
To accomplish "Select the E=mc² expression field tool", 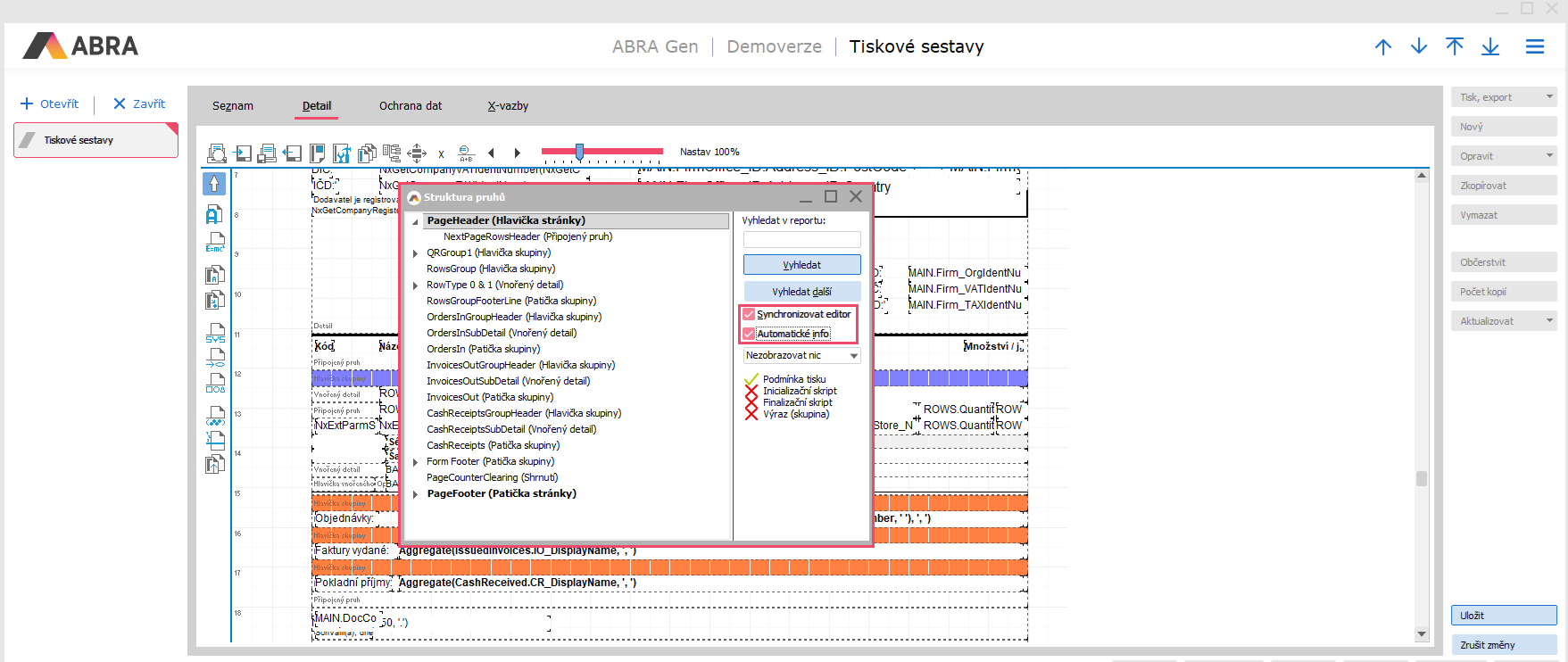I will coord(215,243).
